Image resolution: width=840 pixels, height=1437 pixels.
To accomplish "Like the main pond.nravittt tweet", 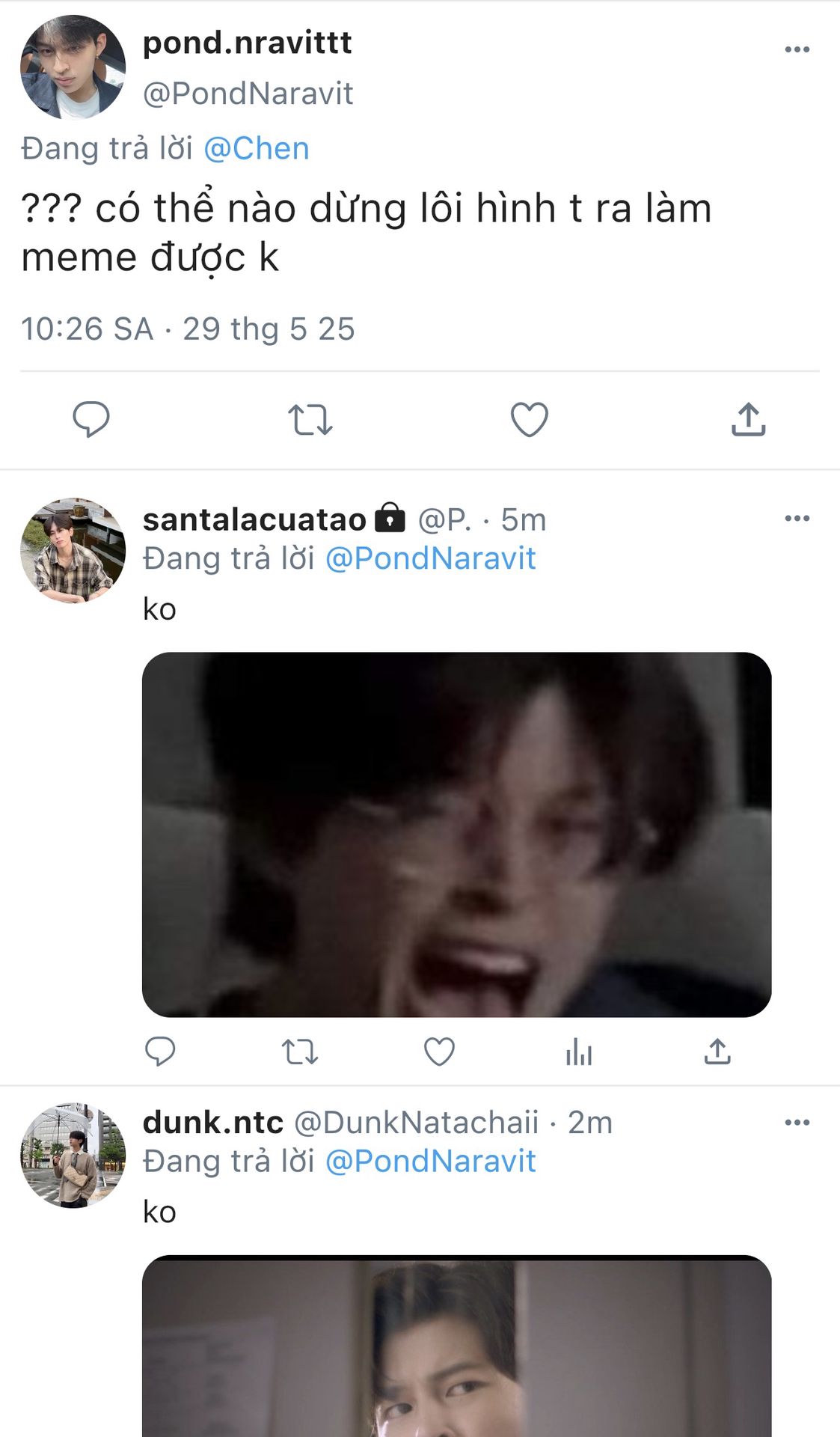I will tap(529, 419).
